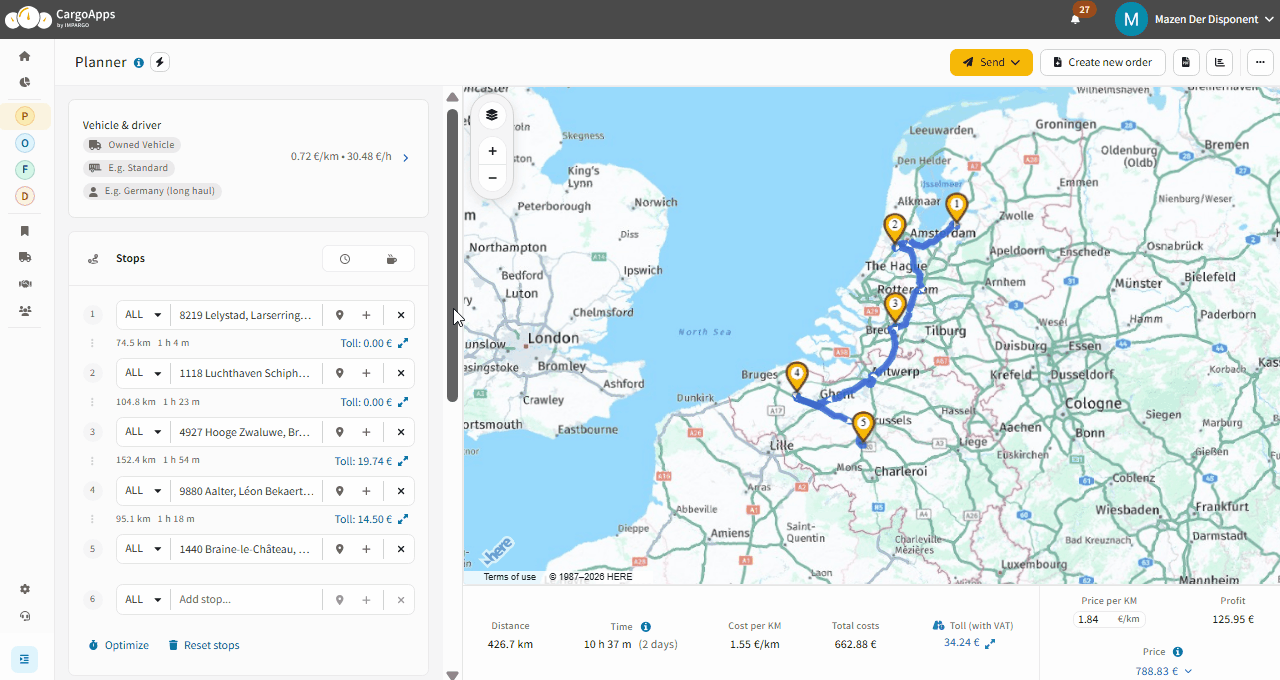Viewport: 1280px width, 680px height.
Task: Toggle the coffee break option in Stops
Action: [392, 259]
